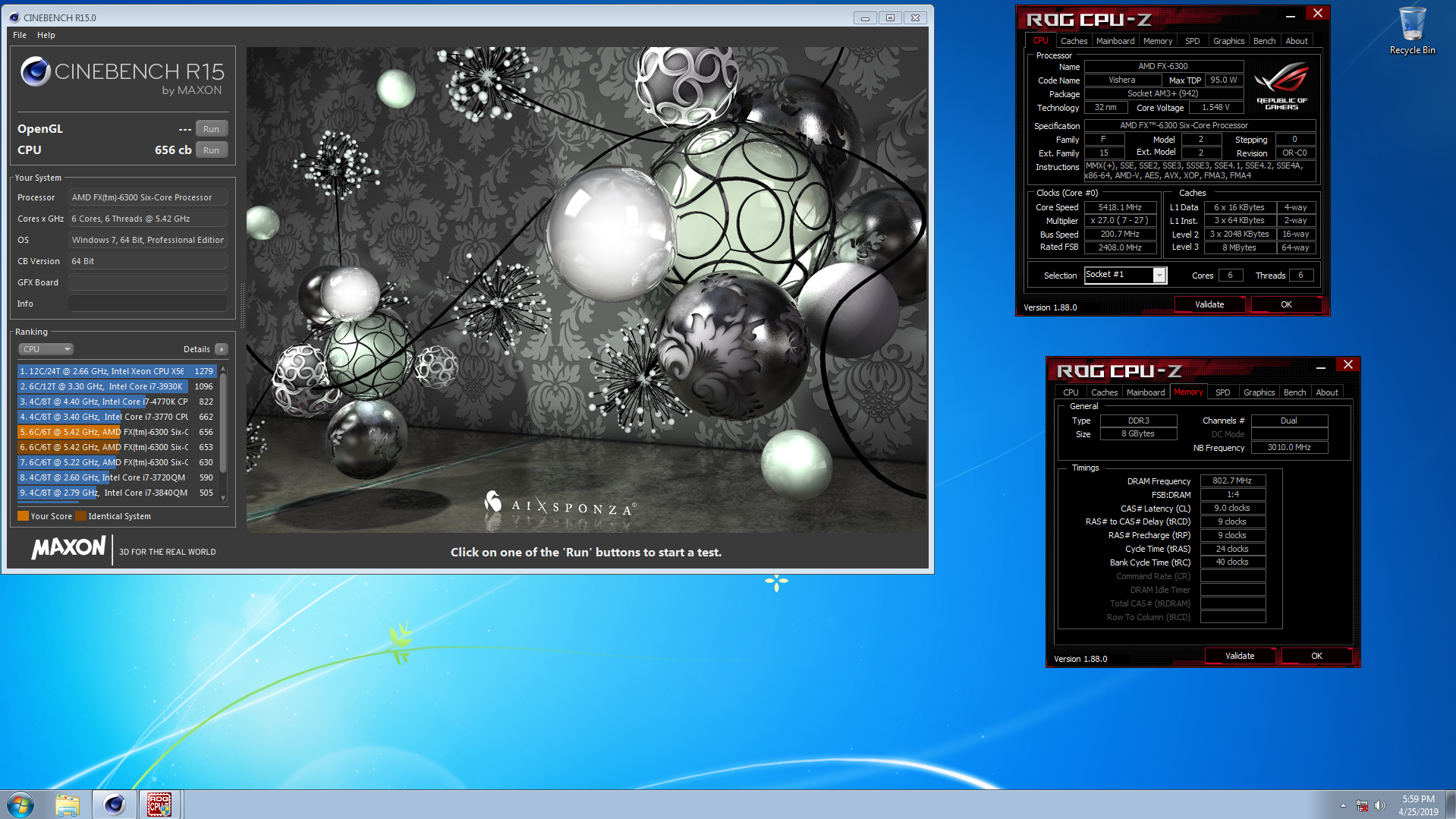Open the CPU ranking type dropdown
The width and height of the screenshot is (1456, 819).
coord(46,349)
